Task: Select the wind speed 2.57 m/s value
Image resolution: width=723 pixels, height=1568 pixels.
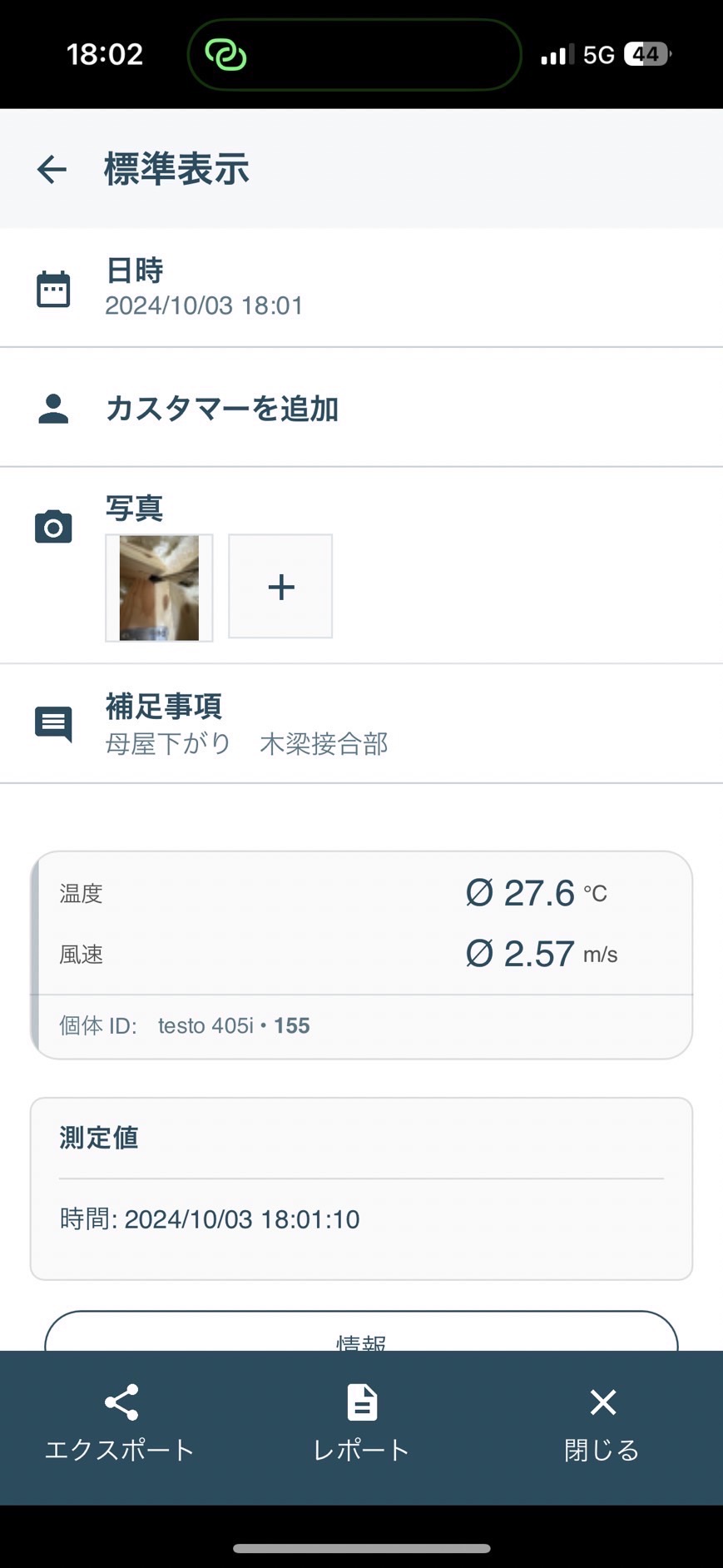Action: tap(541, 954)
